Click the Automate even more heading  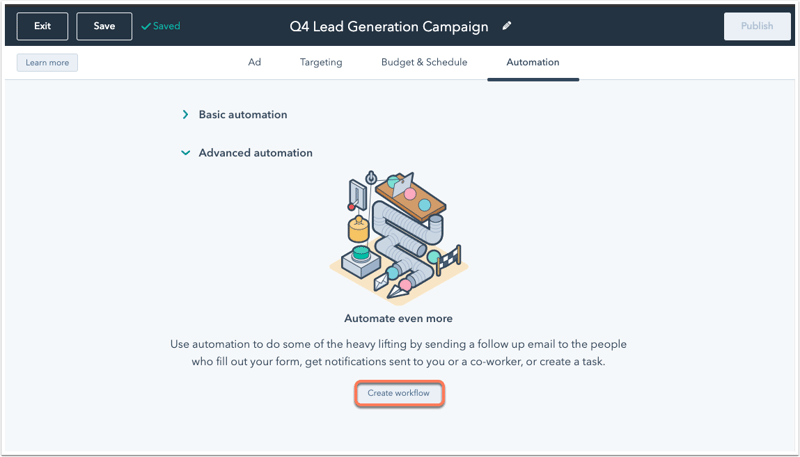click(398, 318)
